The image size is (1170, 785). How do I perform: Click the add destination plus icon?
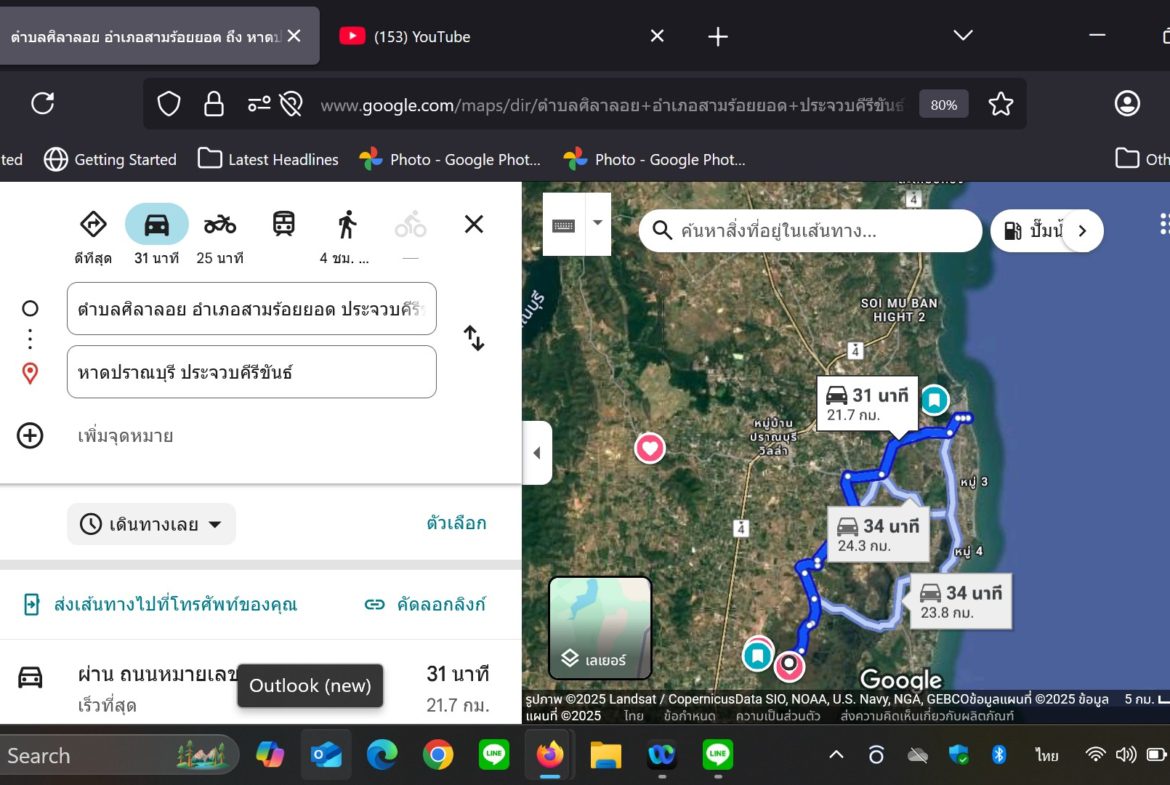point(30,436)
